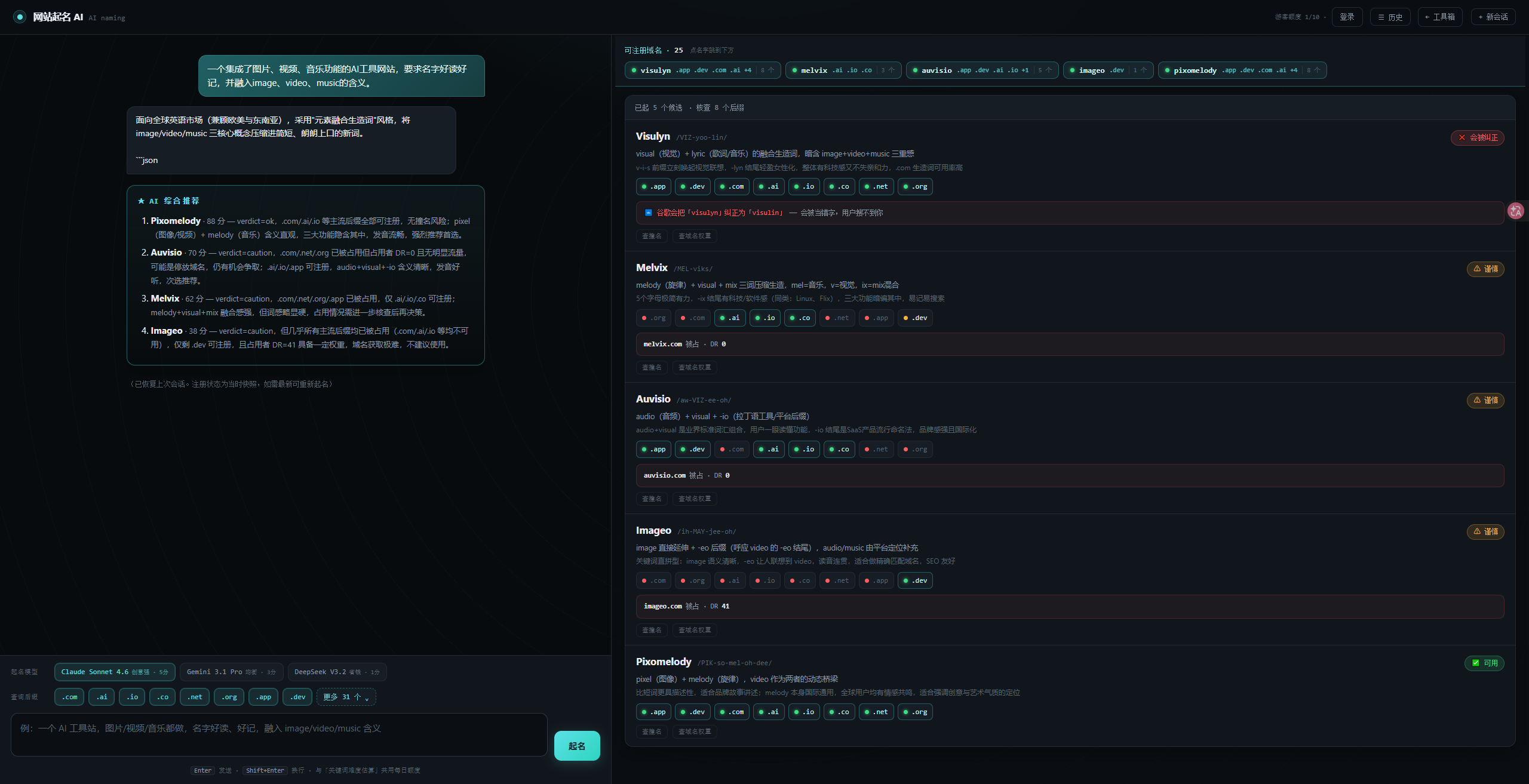Image resolution: width=1529 pixels, height=784 pixels.
Task: Jump to imageo domain chip
Action: click(1109, 70)
